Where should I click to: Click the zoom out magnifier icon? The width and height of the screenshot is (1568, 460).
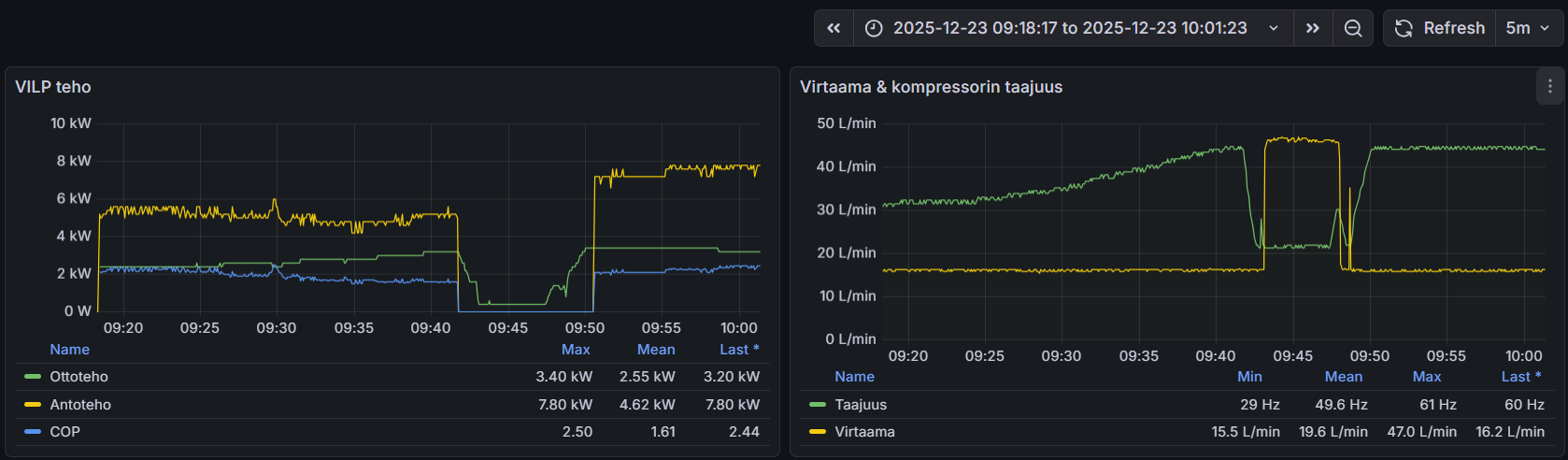point(1352,28)
